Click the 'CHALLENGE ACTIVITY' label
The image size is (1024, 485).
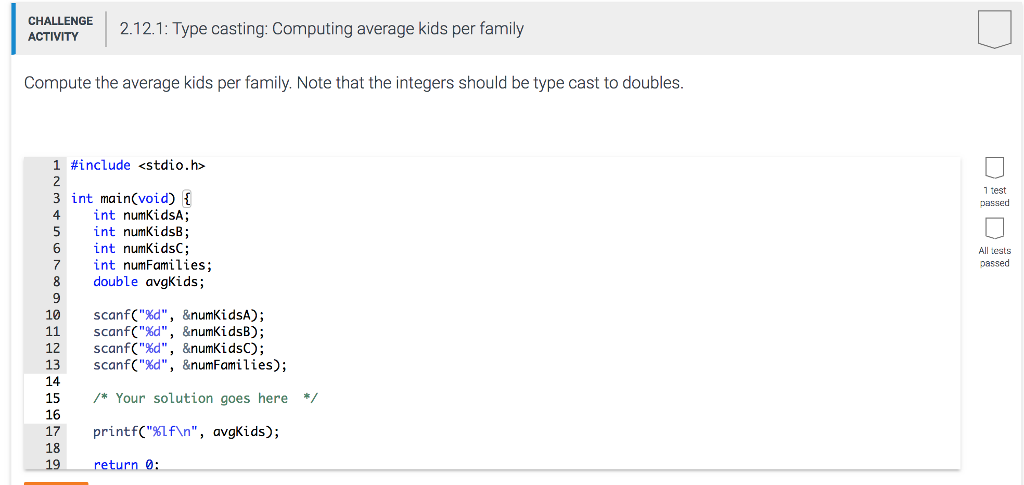[60, 29]
